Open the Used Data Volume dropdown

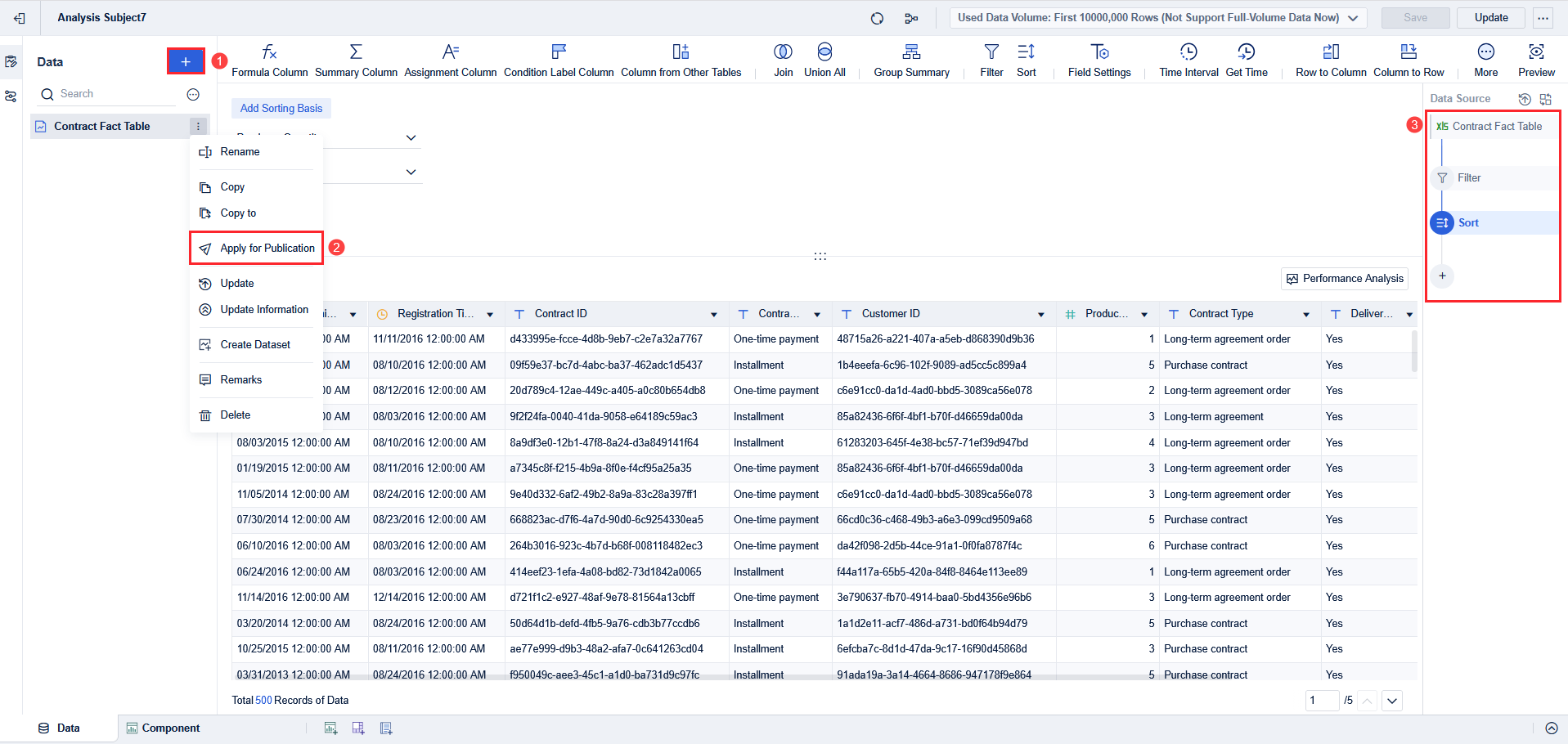point(1158,18)
